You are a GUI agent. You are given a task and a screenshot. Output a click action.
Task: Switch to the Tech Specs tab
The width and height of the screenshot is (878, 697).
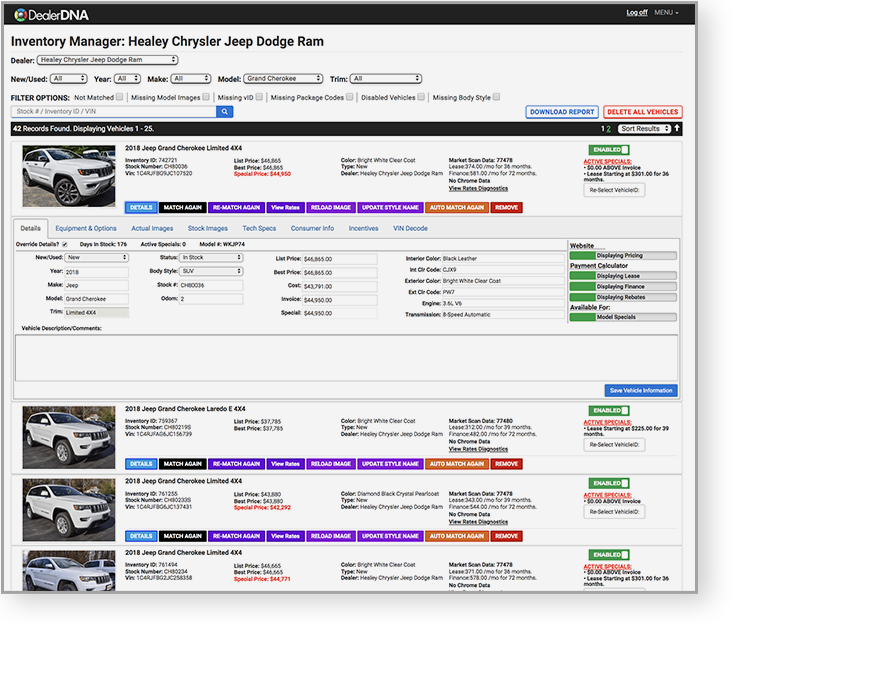pyautogui.click(x=259, y=228)
